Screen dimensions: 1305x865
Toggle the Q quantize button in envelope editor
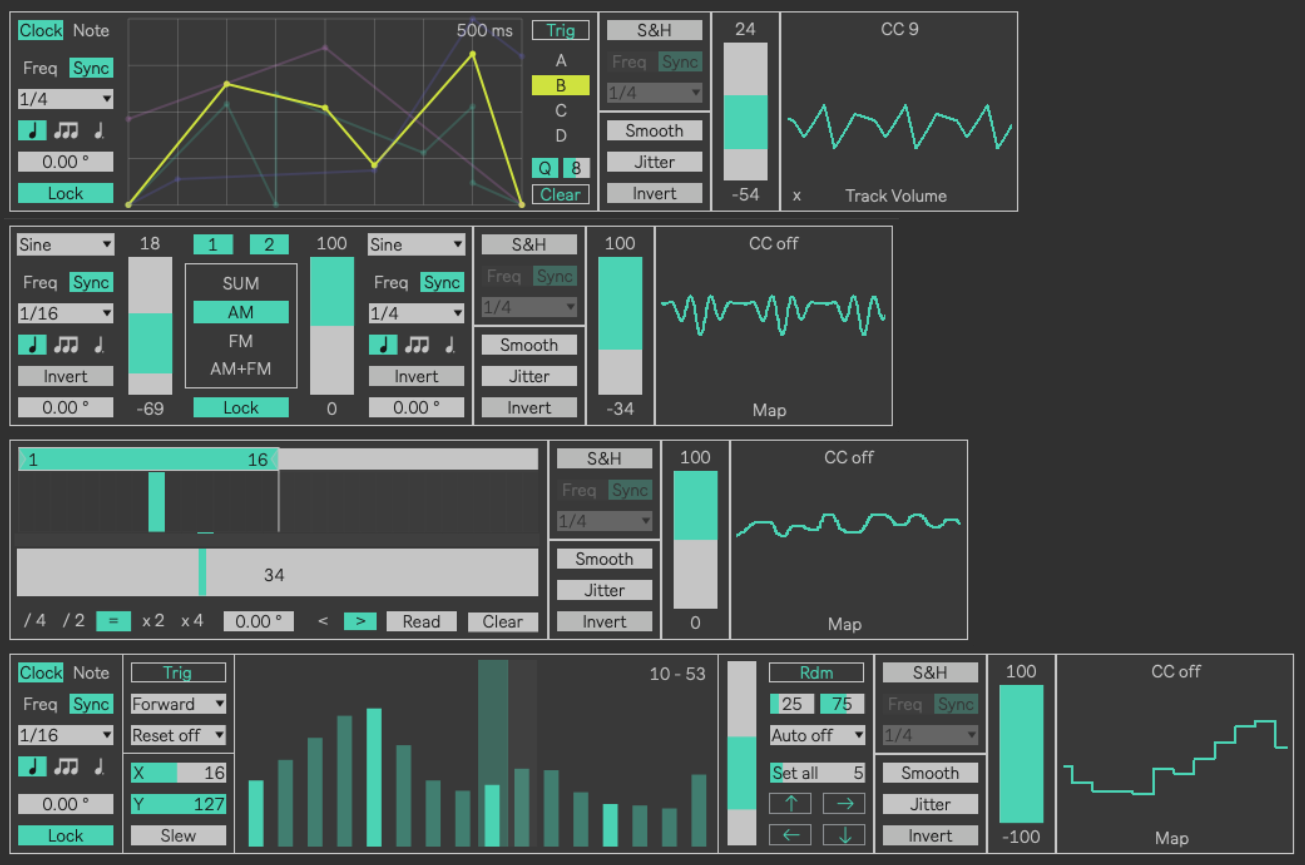[x=545, y=168]
